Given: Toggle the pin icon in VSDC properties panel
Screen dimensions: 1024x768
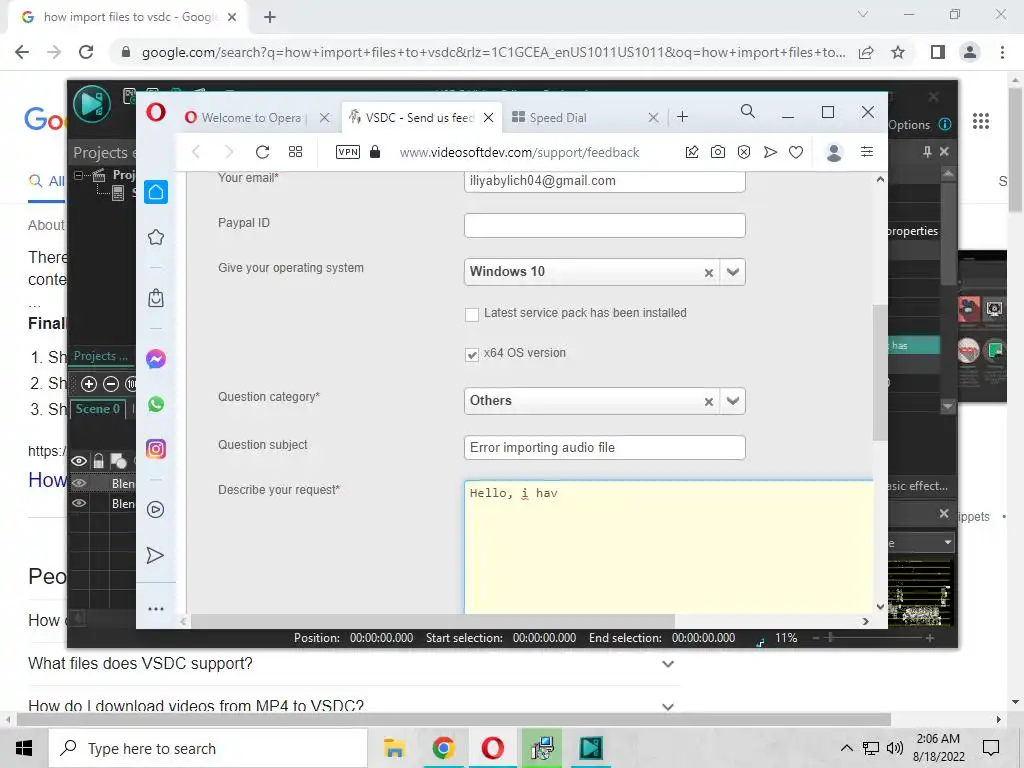Looking at the screenshot, I should tap(927, 152).
